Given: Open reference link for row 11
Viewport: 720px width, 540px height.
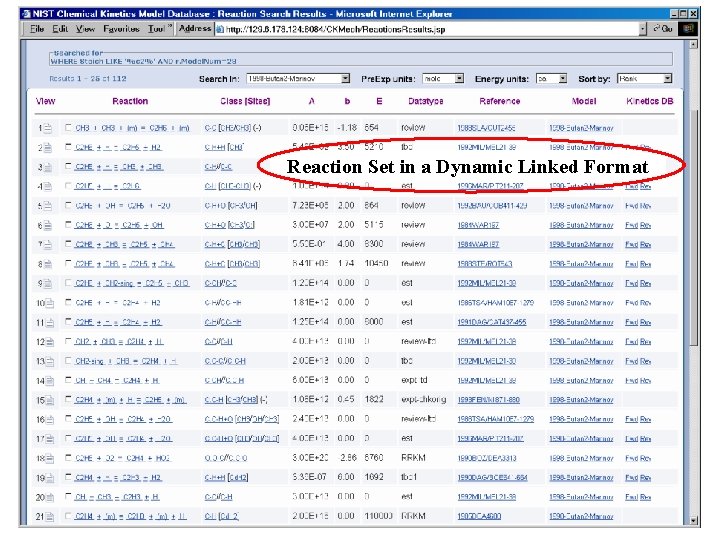Looking at the screenshot, I should tap(491, 322).
